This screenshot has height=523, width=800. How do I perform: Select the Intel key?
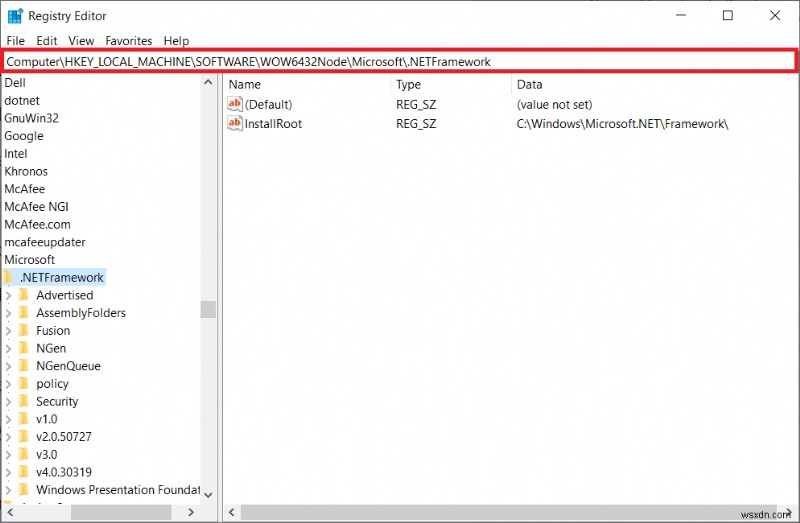pos(16,154)
